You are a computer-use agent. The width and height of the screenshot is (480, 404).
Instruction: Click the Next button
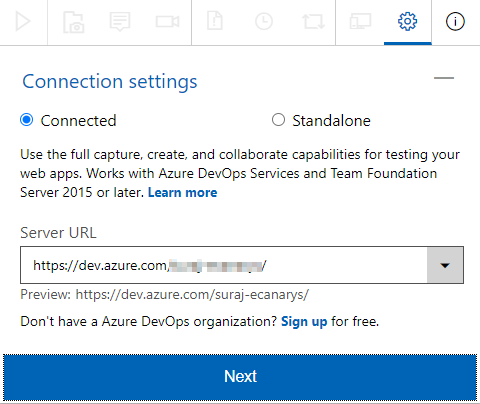pyautogui.click(x=240, y=377)
